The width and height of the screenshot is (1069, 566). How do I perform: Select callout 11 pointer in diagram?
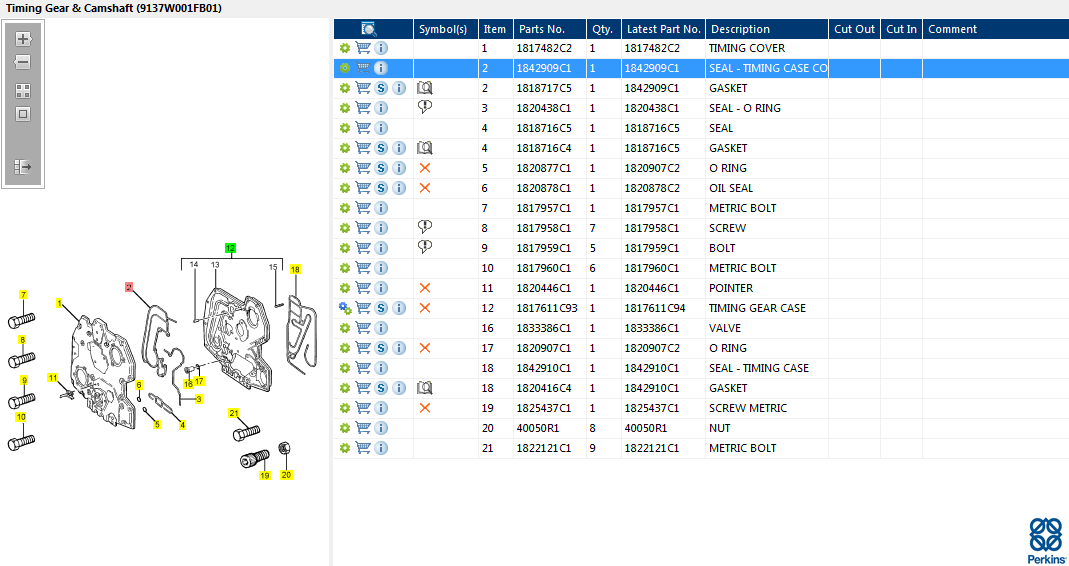point(53,378)
